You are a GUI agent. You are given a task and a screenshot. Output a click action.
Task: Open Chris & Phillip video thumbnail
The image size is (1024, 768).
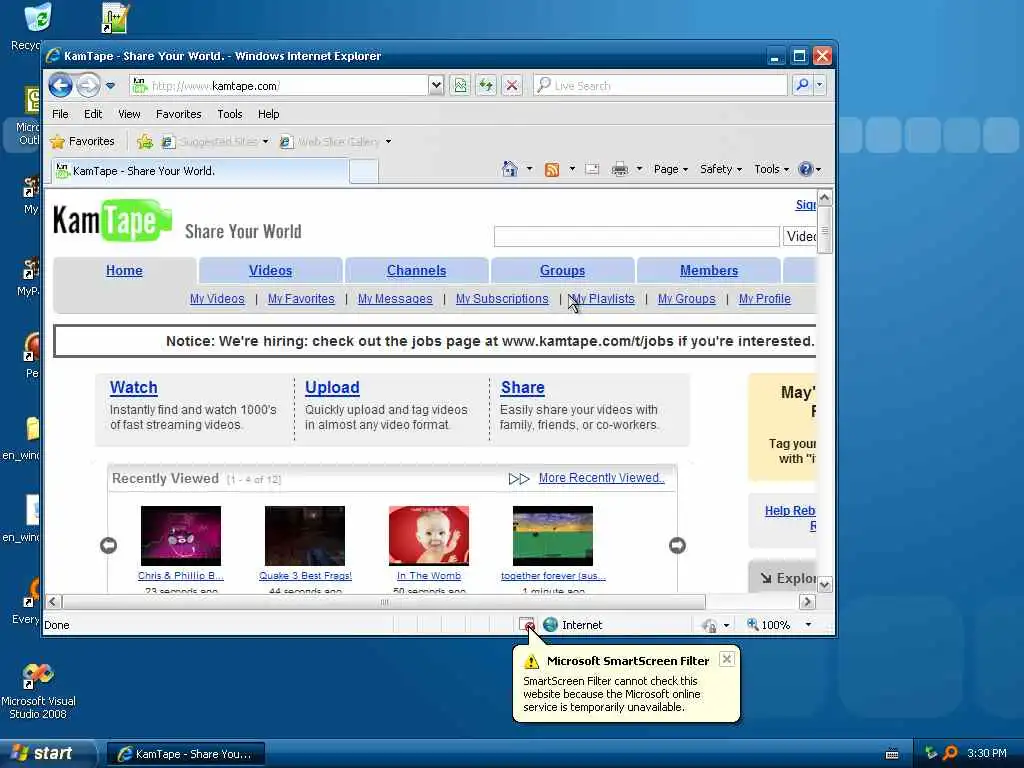pyautogui.click(x=181, y=536)
